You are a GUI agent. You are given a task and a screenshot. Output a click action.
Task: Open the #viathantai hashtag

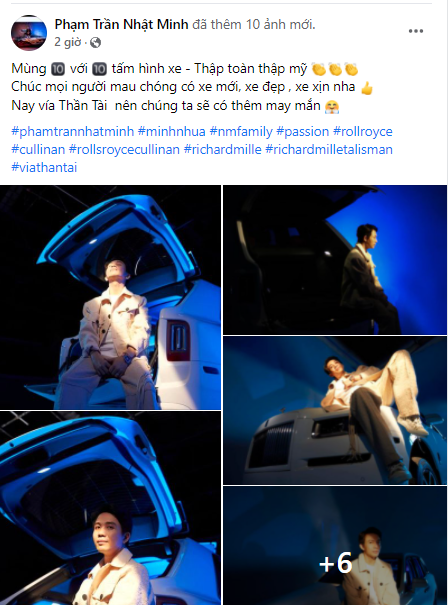pyautogui.click(x=44, y=167)
